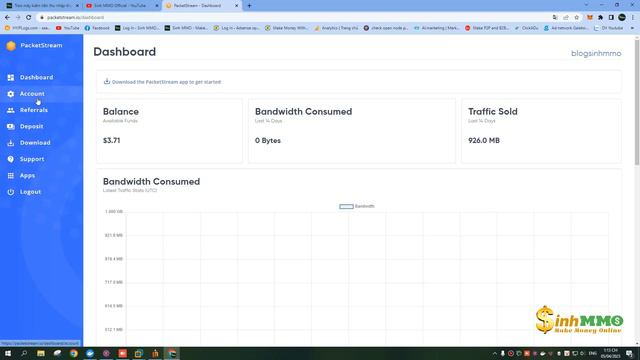Click the Support question mark icon
This screenshot has width=640, height=360.
click(x=11, y=159)
